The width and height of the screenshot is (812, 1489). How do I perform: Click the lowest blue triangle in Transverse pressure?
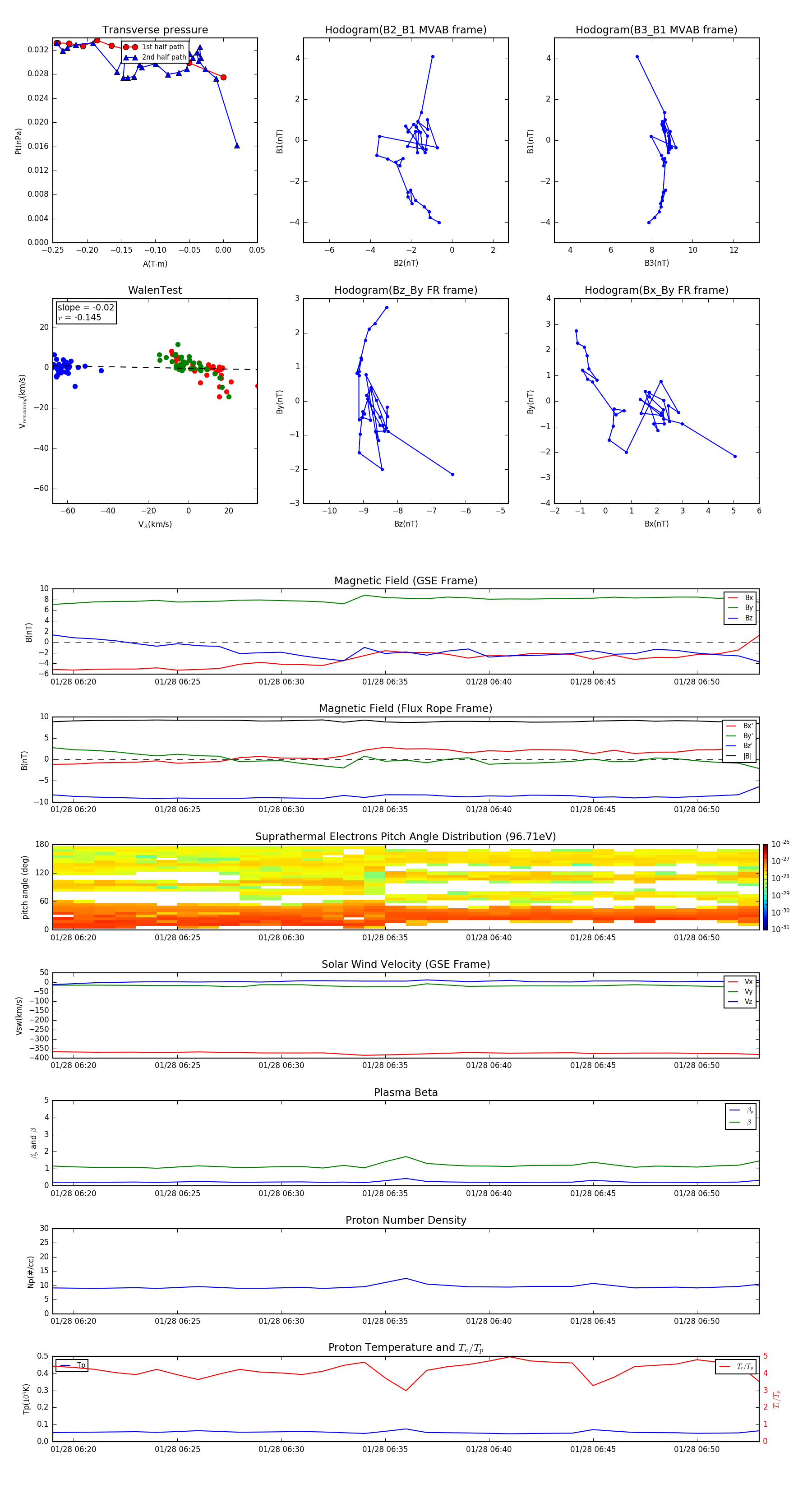[x=237, y=146]
